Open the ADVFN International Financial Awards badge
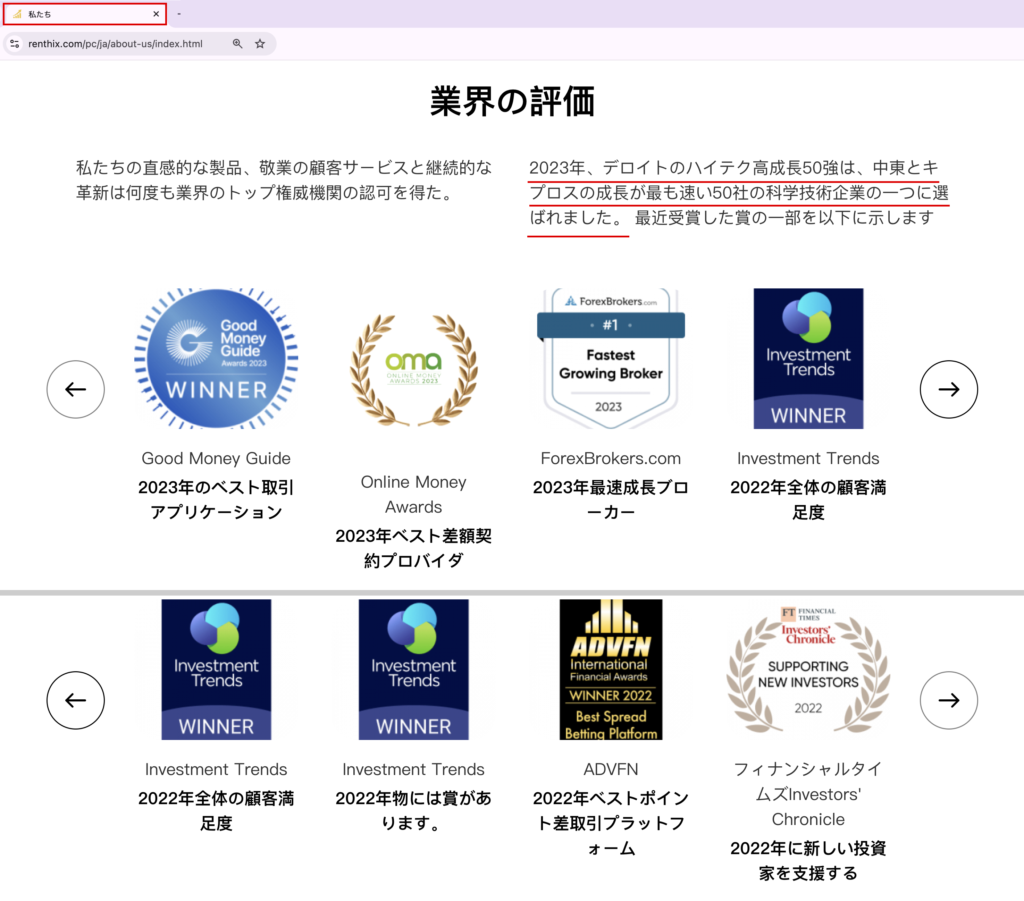Image resolution: width=1024 pixels, height=901 pixels. click(x=611, y=669)
